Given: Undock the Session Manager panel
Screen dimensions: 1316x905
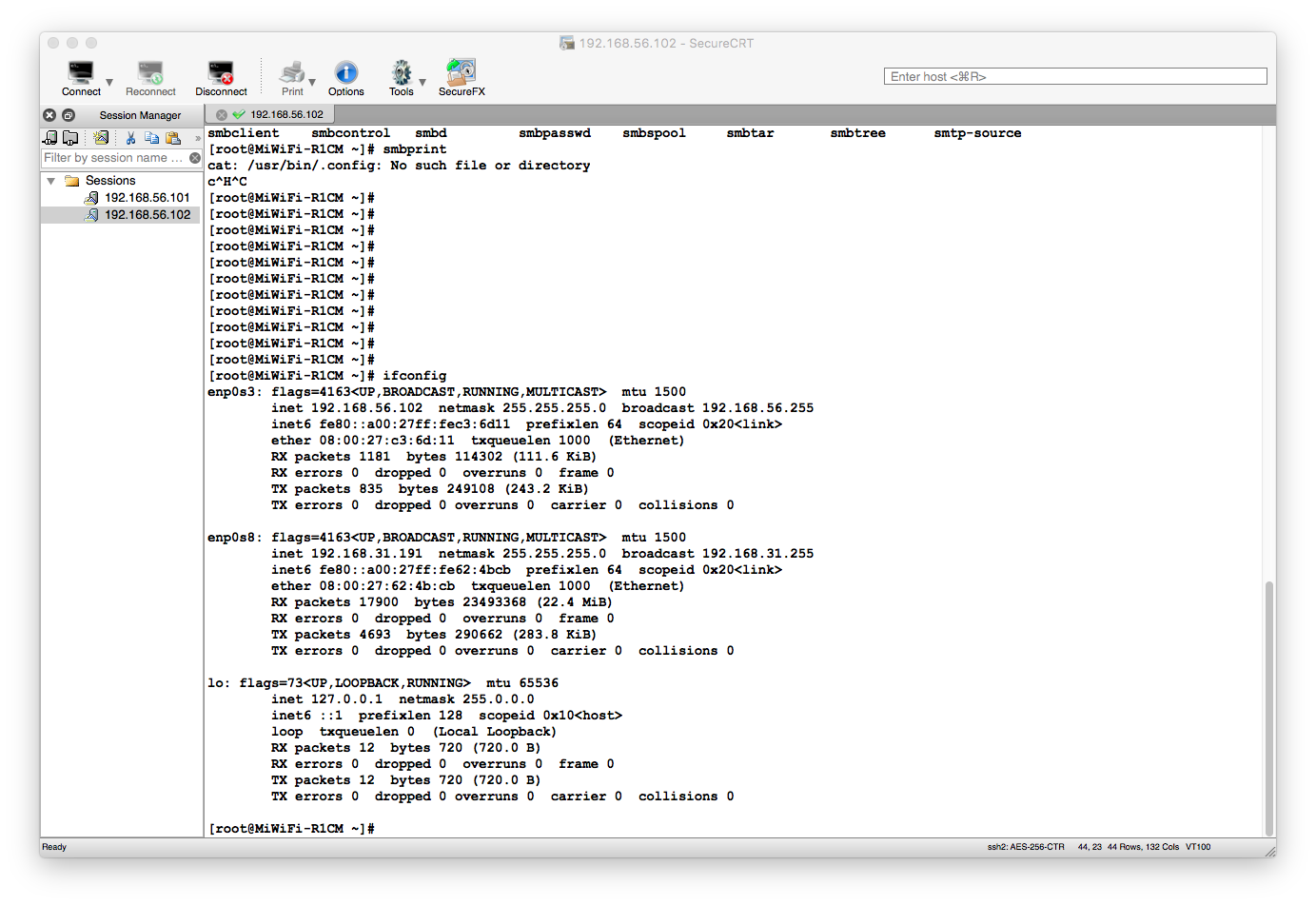Looking at the screenshot, I should [x=69, y=115].
